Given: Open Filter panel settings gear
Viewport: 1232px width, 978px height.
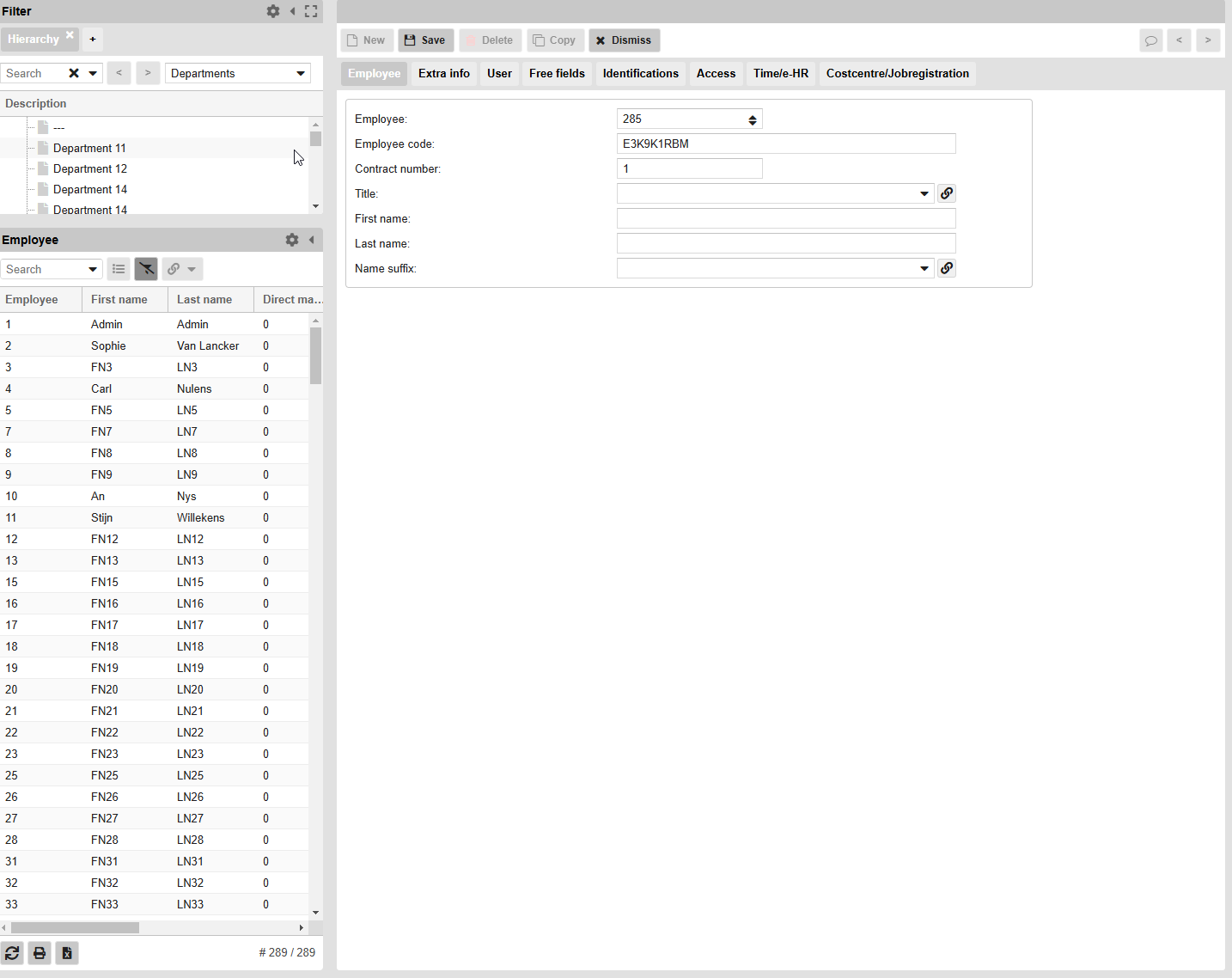Looking at the screenshot, I should (273, 11).
